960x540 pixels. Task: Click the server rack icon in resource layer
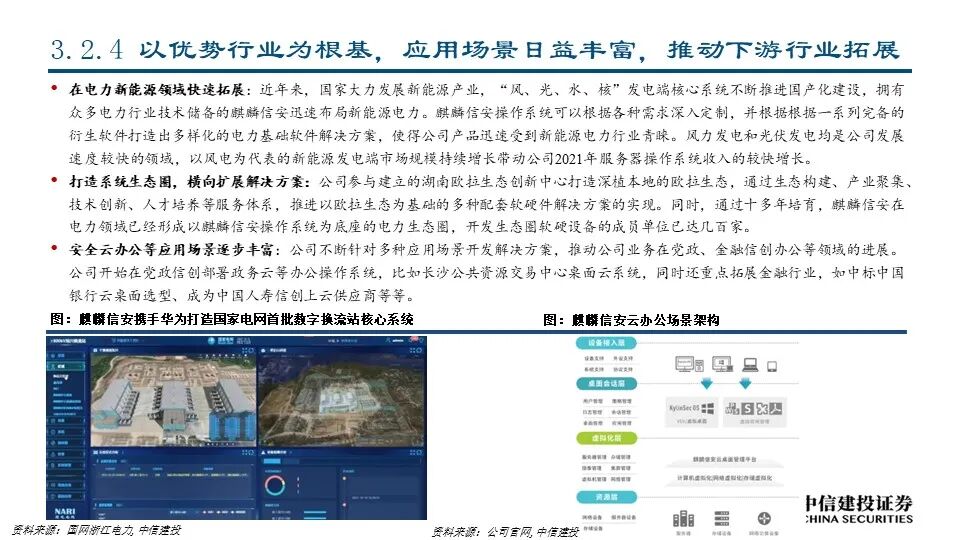(683, 519)
